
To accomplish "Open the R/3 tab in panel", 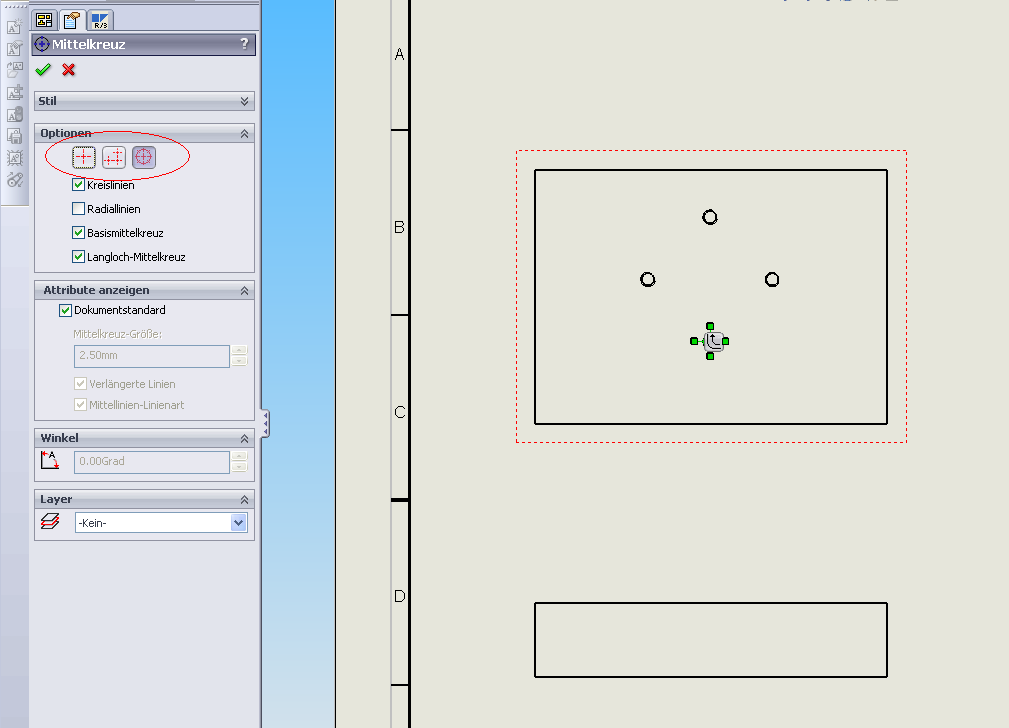I will 100,19.
